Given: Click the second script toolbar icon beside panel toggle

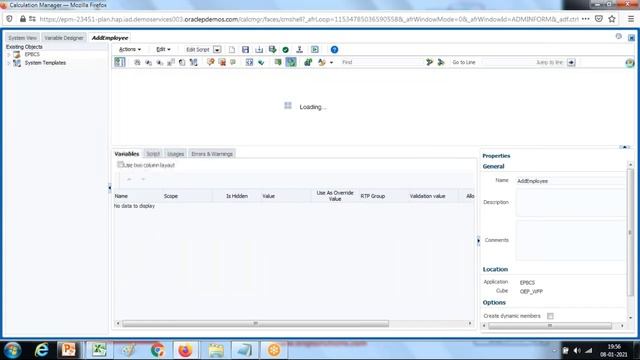Looking at the screenshot, I should (x=137, y=62).
